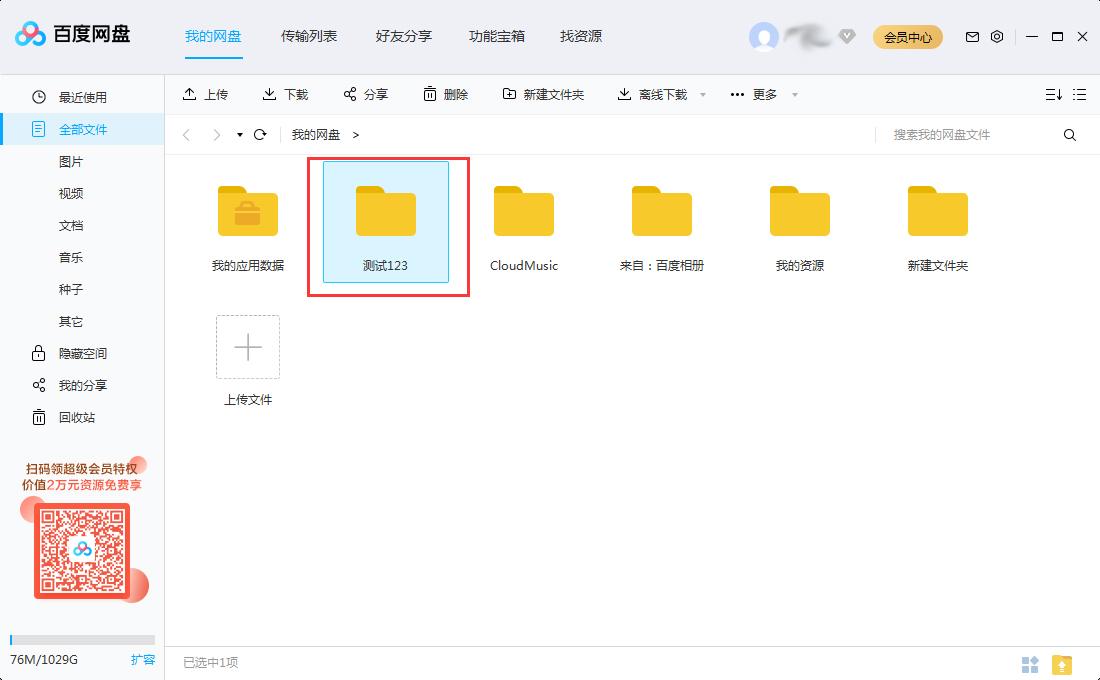Click the 删除 delete toolbar button
Image resolution: width=1100 pixels, height=680 pixels.
(445, 94)
